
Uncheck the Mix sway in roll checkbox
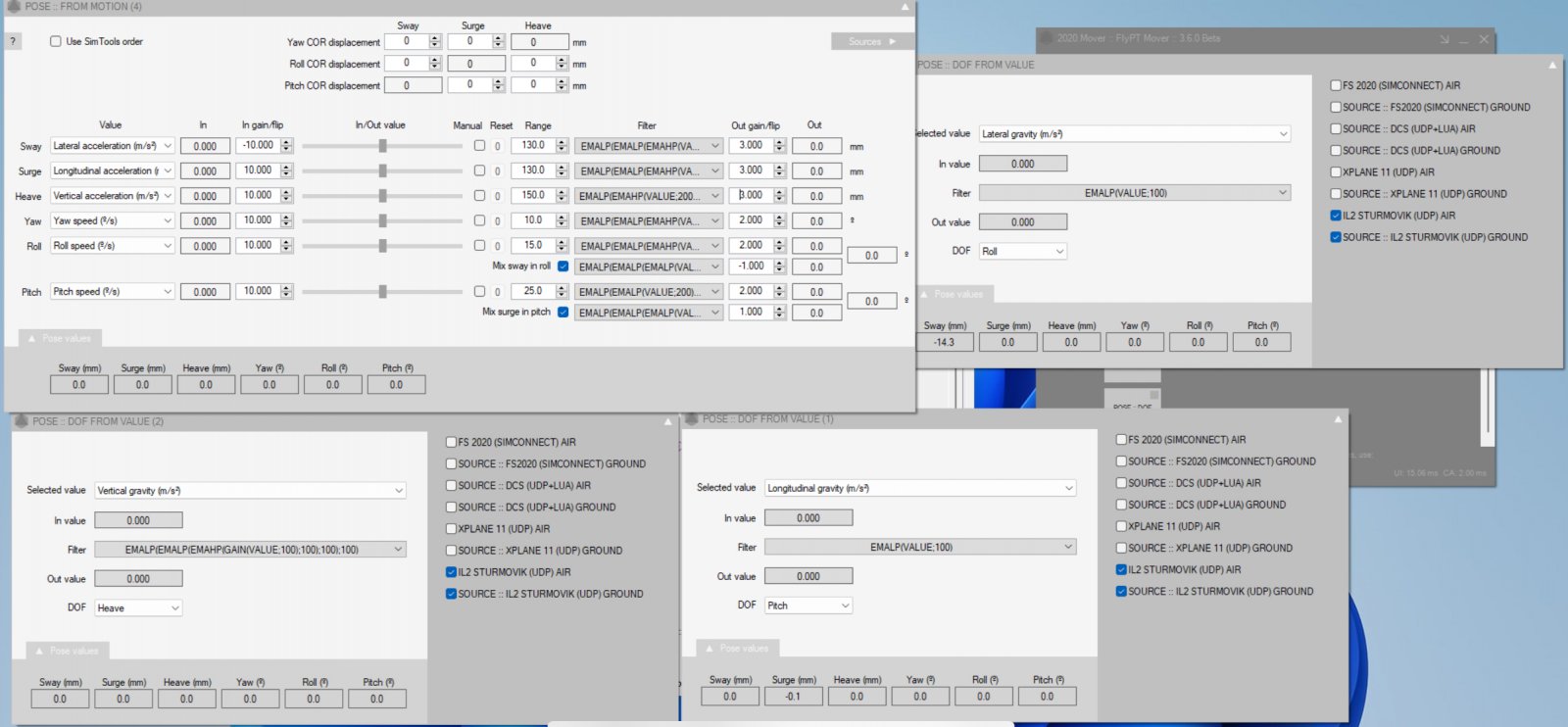point(563,267)
